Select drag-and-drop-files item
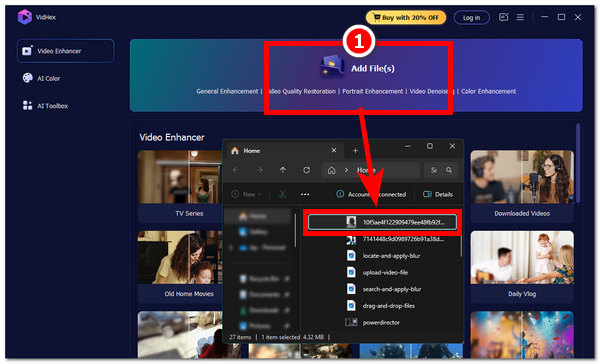Image resolution: width=600 pixels, height=364 pixels. 382,306
